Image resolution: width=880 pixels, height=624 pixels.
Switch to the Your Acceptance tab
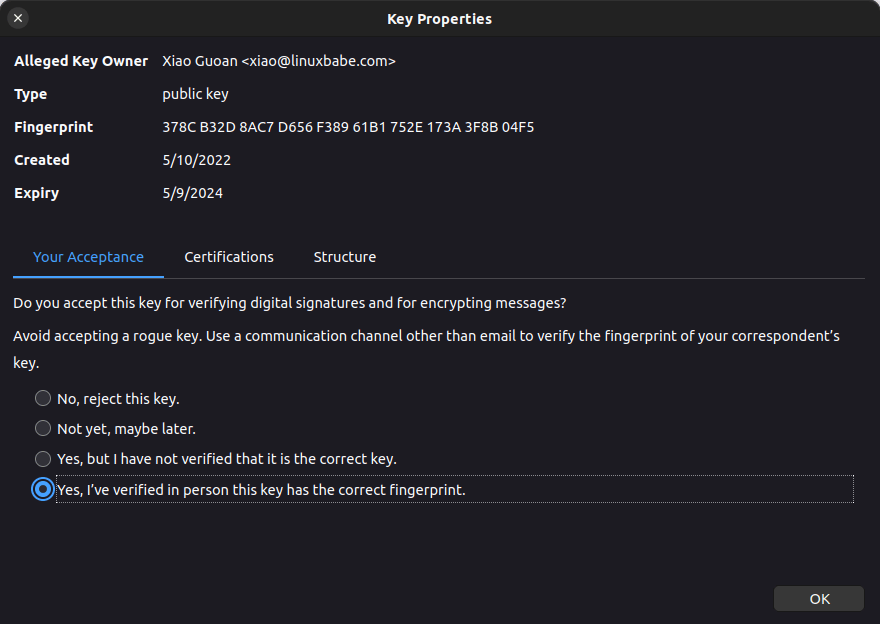click(x=88, y=257)
